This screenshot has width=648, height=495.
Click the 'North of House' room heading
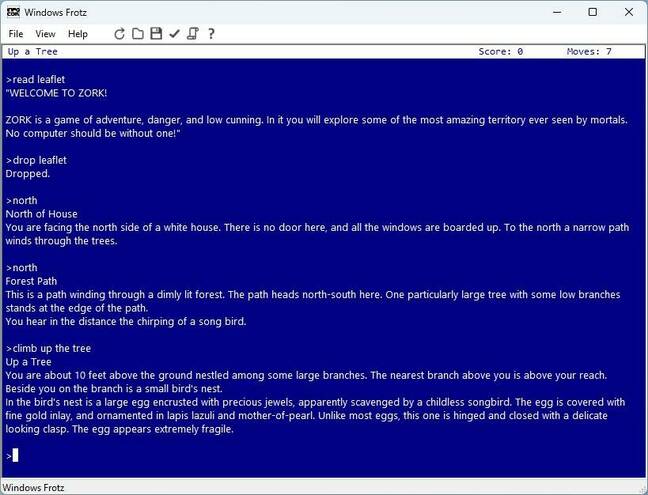click(x=41, y=214)
